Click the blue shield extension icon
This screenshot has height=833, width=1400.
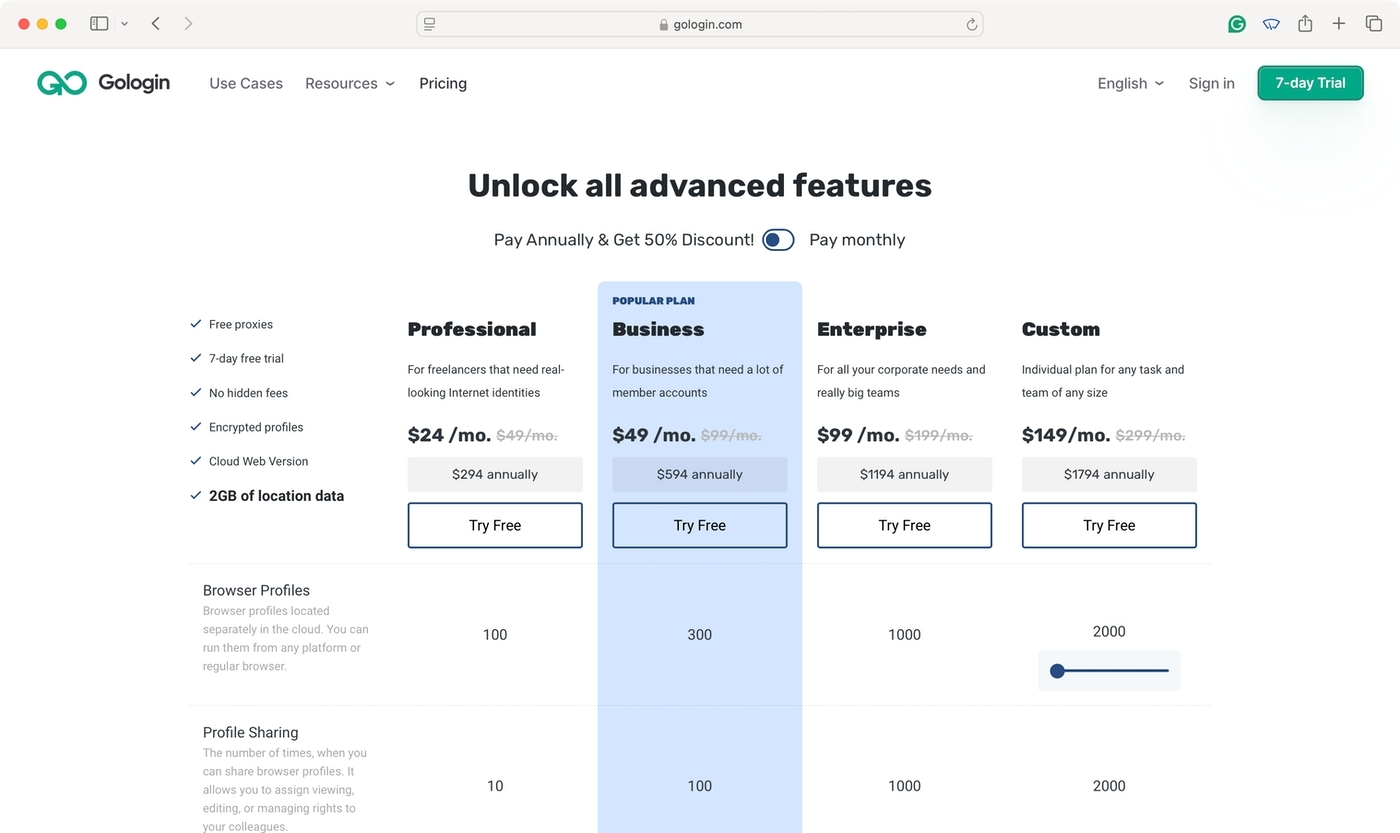[x=1271, y=24]
